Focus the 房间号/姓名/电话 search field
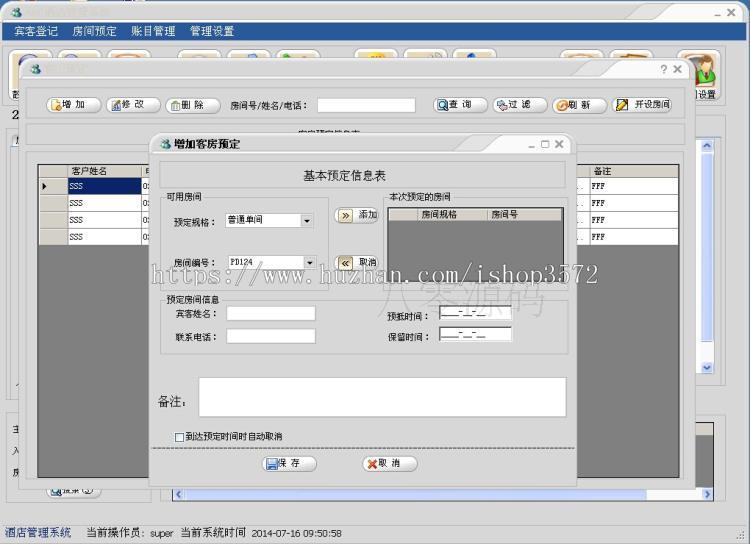This screenshot has width=750, height=544. (366, 105)
